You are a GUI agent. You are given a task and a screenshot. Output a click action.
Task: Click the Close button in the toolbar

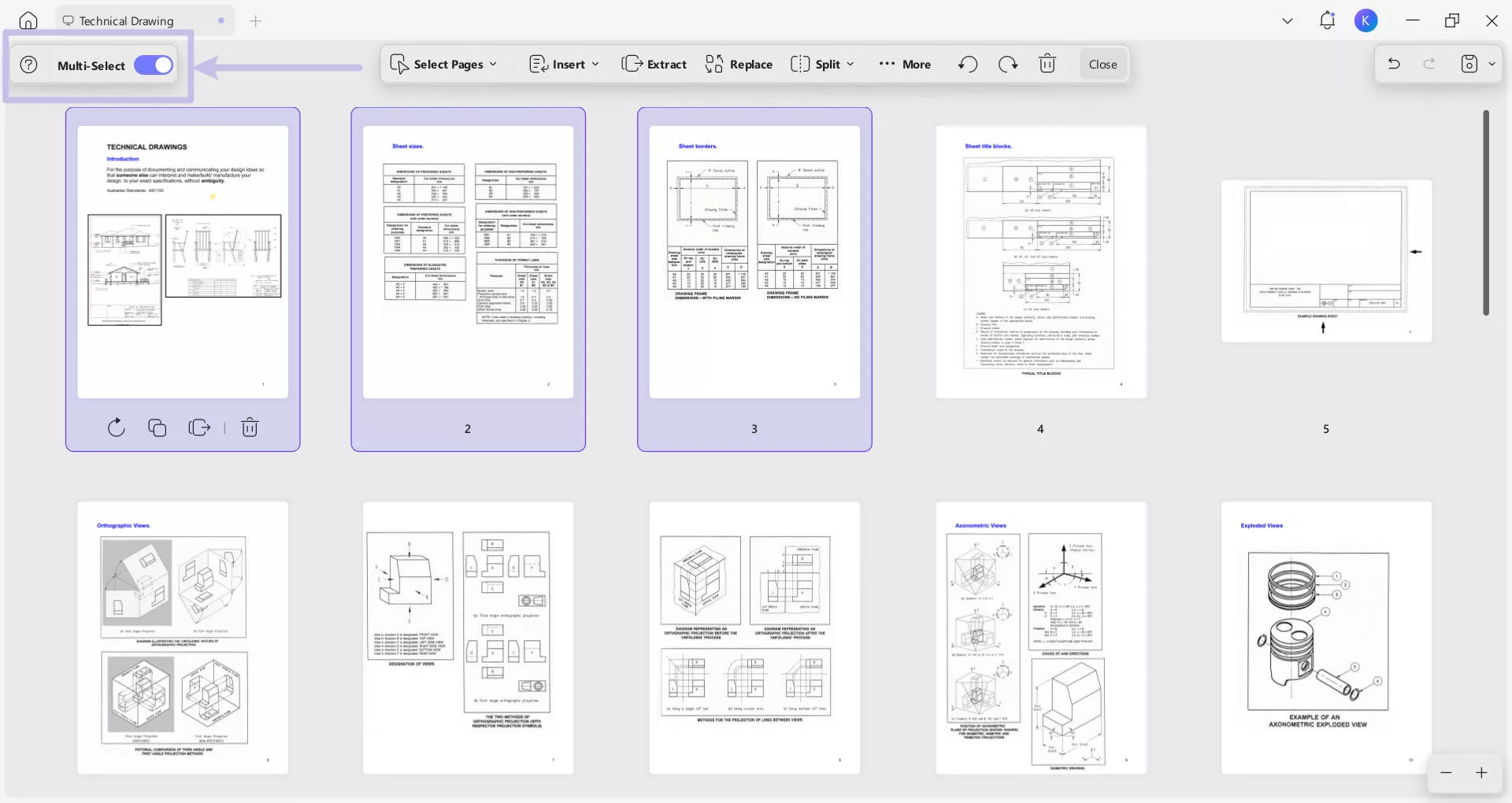coord(1102,65)
